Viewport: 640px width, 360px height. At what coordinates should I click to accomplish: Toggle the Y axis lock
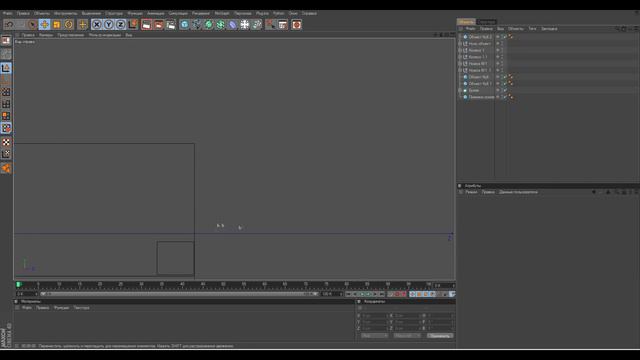(109, 24)
